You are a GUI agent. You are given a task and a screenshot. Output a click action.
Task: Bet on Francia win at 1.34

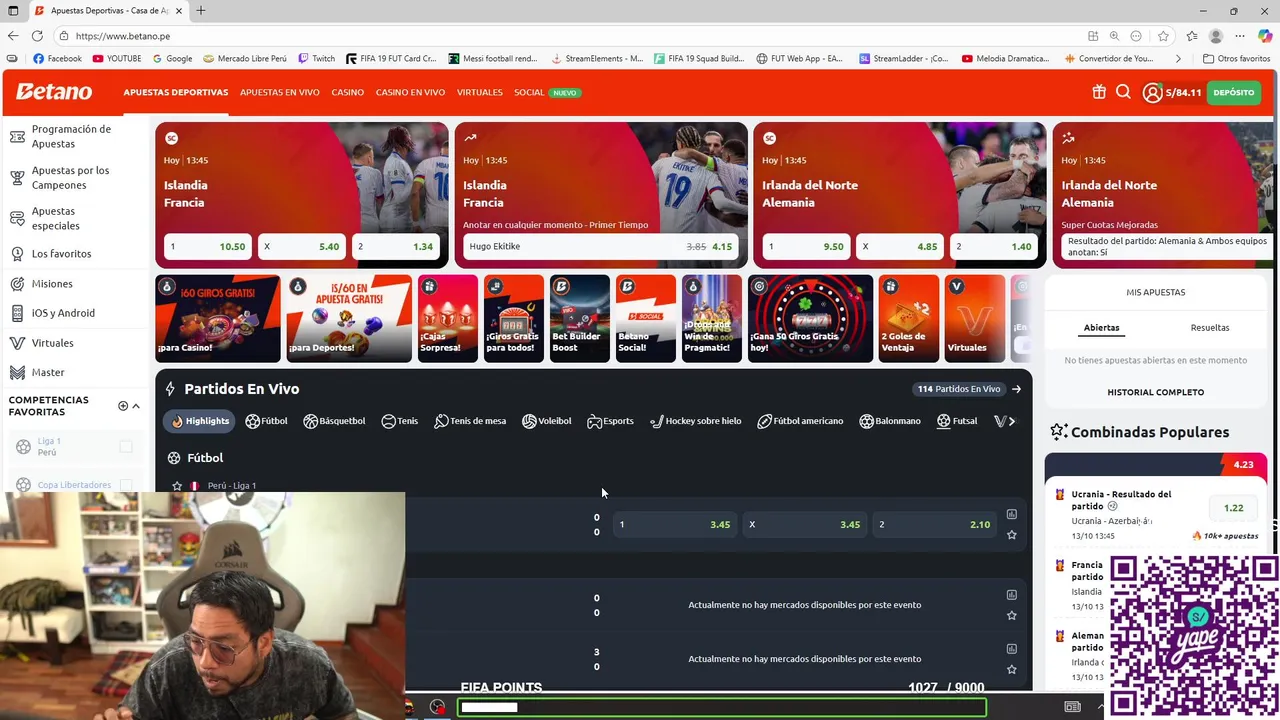coord(395,246)
